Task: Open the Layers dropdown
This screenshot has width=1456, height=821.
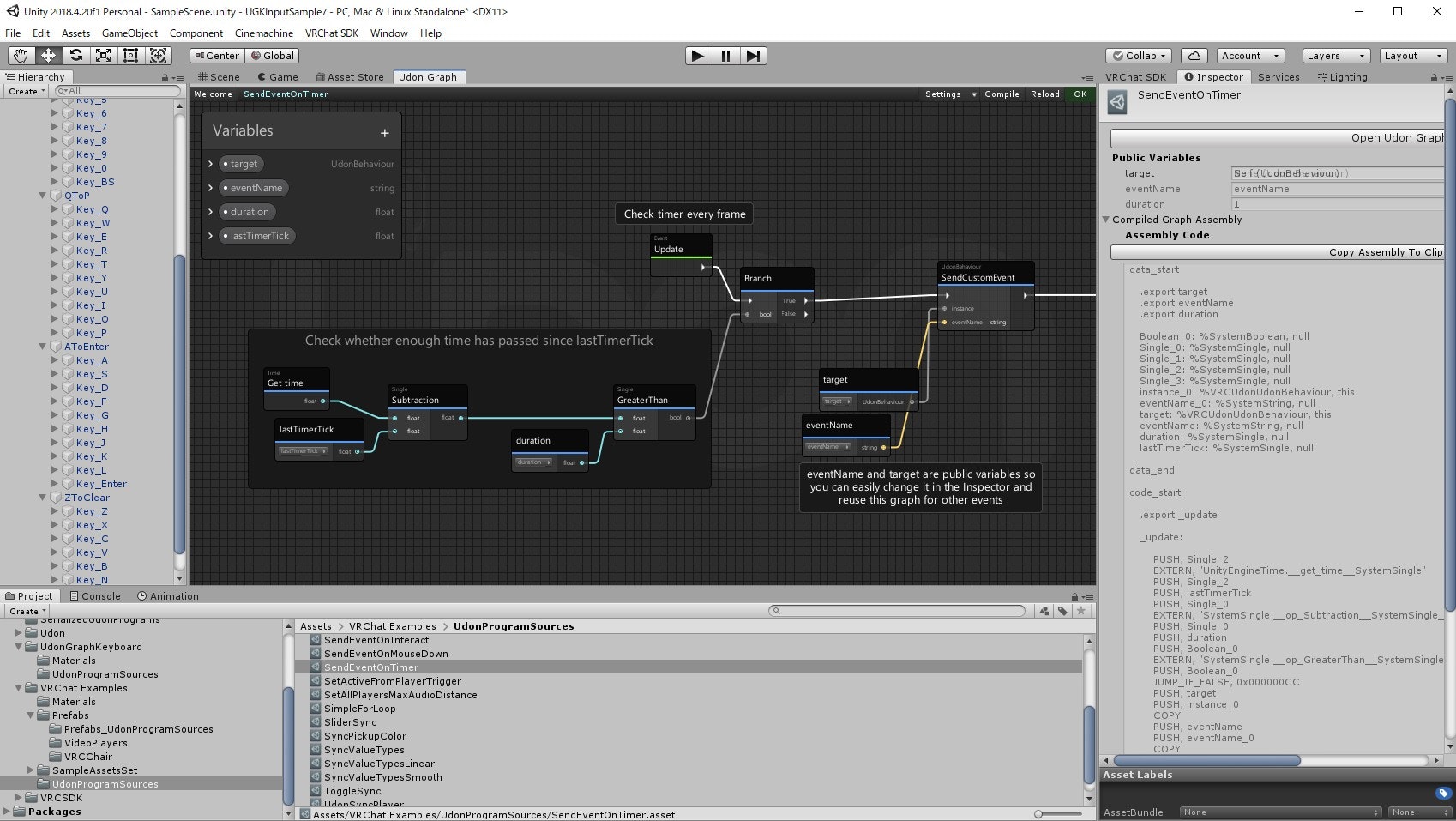Action: (1334, 56)
